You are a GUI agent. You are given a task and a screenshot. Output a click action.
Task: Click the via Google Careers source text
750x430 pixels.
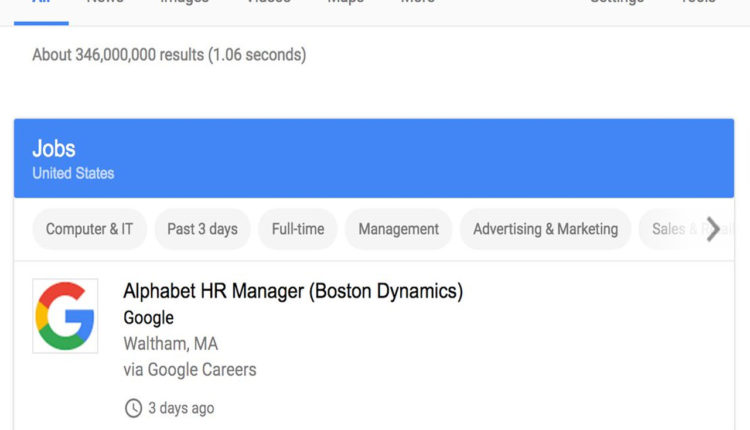[190, 370]
